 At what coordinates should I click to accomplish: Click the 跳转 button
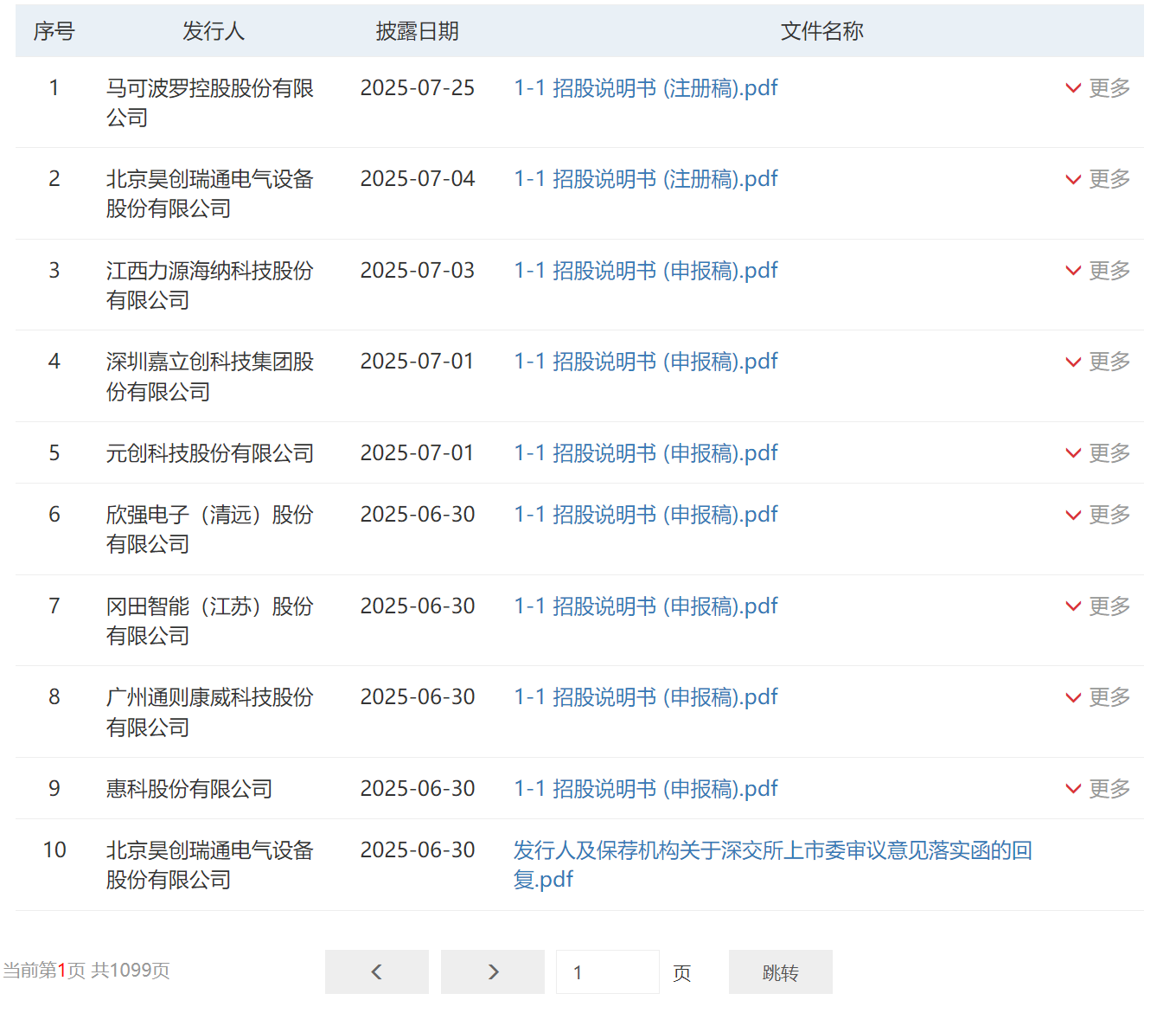pos(780,971)
